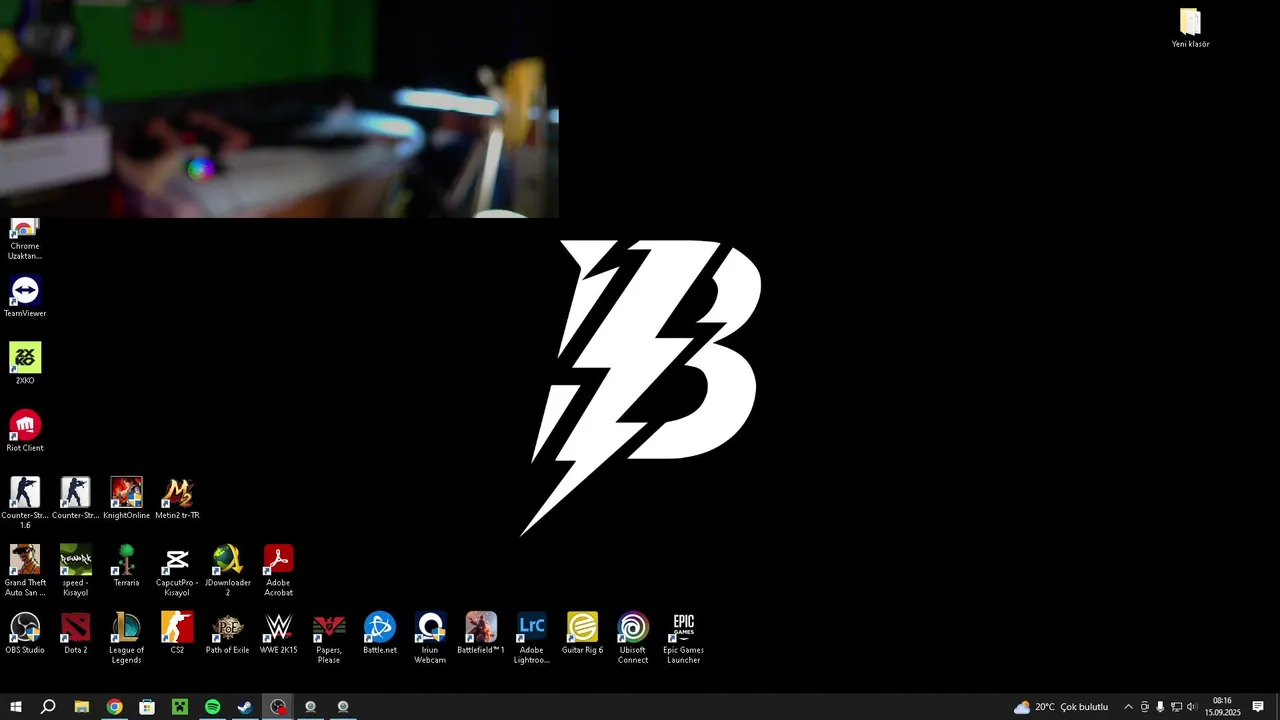Select Grand Theft Auto San Andreas icon
1280x720 pixels.
pyautogui.click(x=25, y=570)
